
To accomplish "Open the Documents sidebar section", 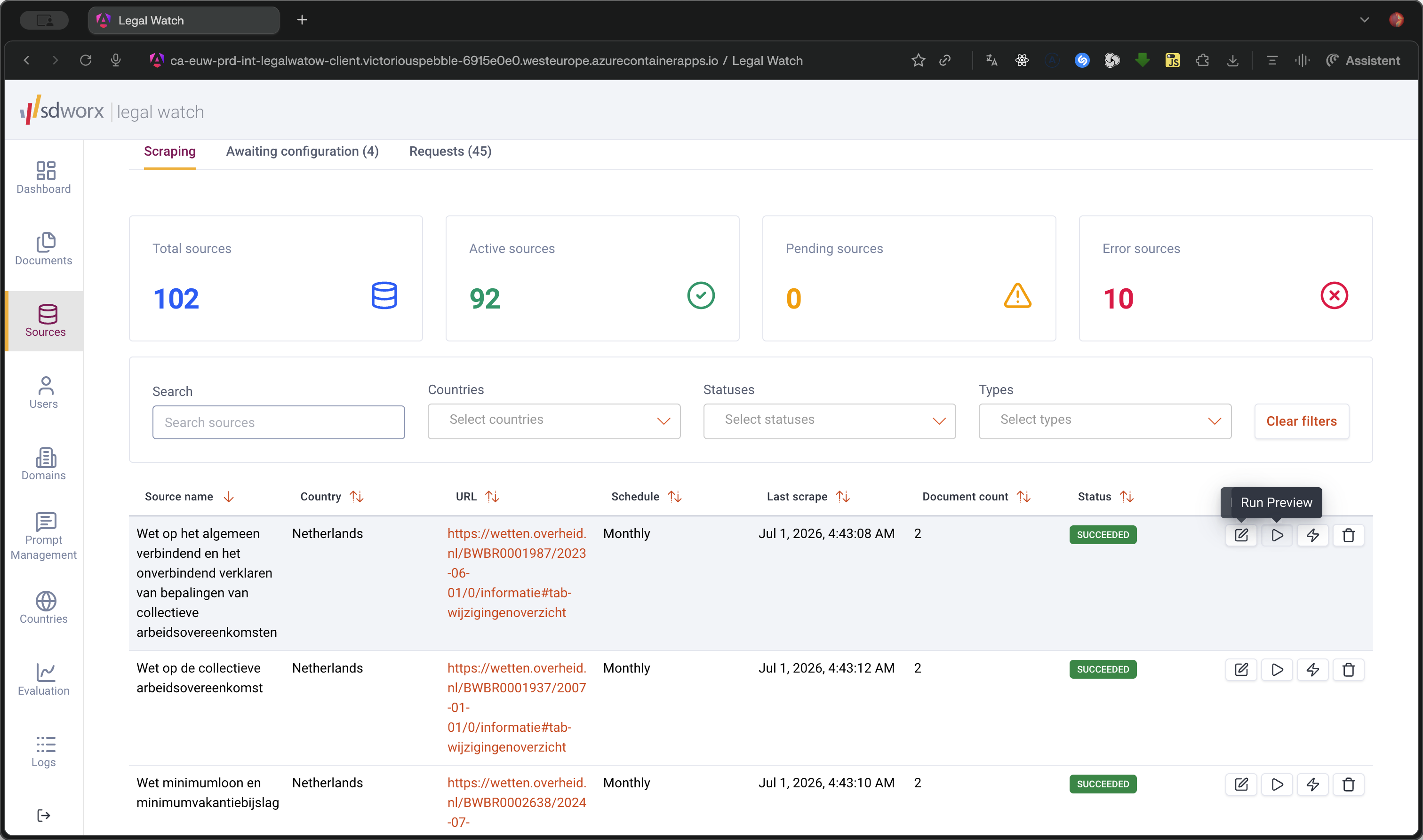I will pos(44,249).
